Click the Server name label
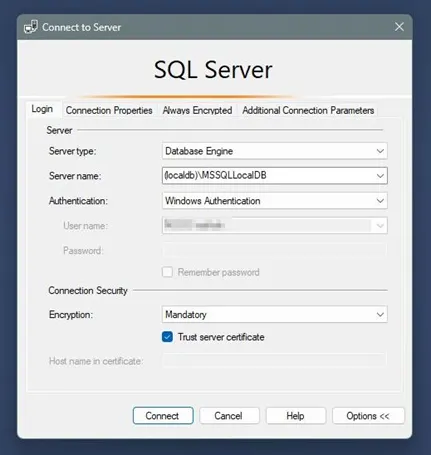This screenshot has width=431, height=455. (x=75, y=176)
